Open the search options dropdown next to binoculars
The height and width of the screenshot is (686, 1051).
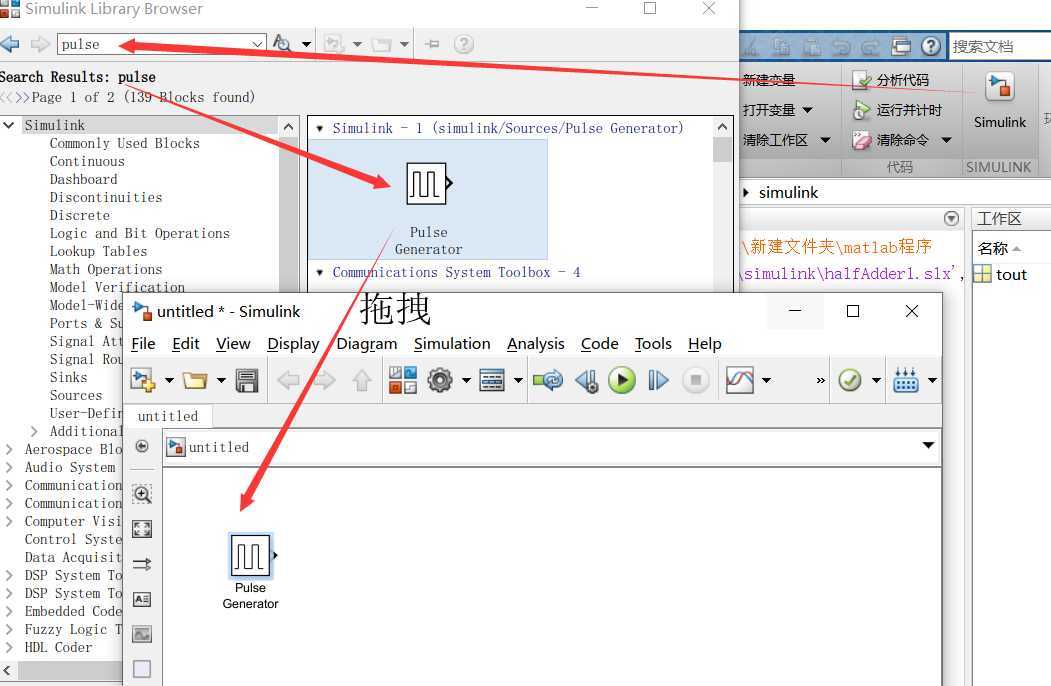306,44
